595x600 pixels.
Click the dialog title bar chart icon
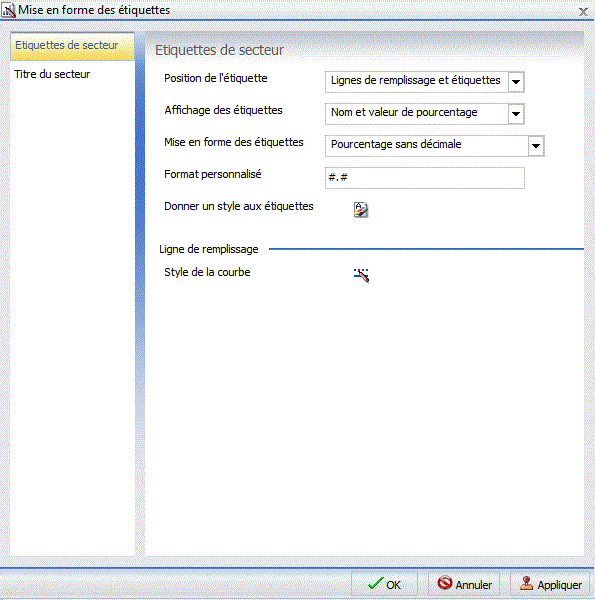[8, 10]
